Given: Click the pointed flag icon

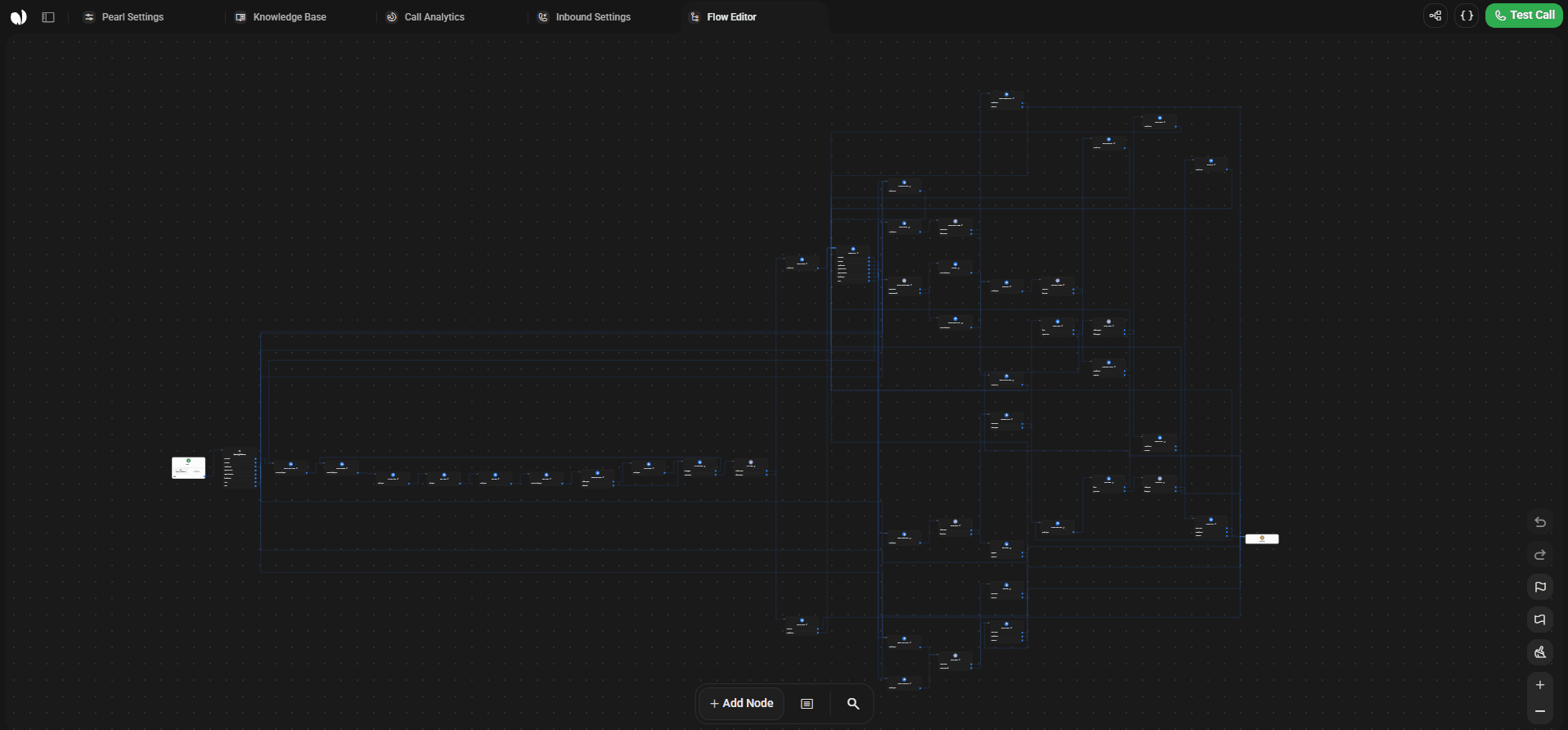Looking at the screenshot, I should coord(1540,587).
